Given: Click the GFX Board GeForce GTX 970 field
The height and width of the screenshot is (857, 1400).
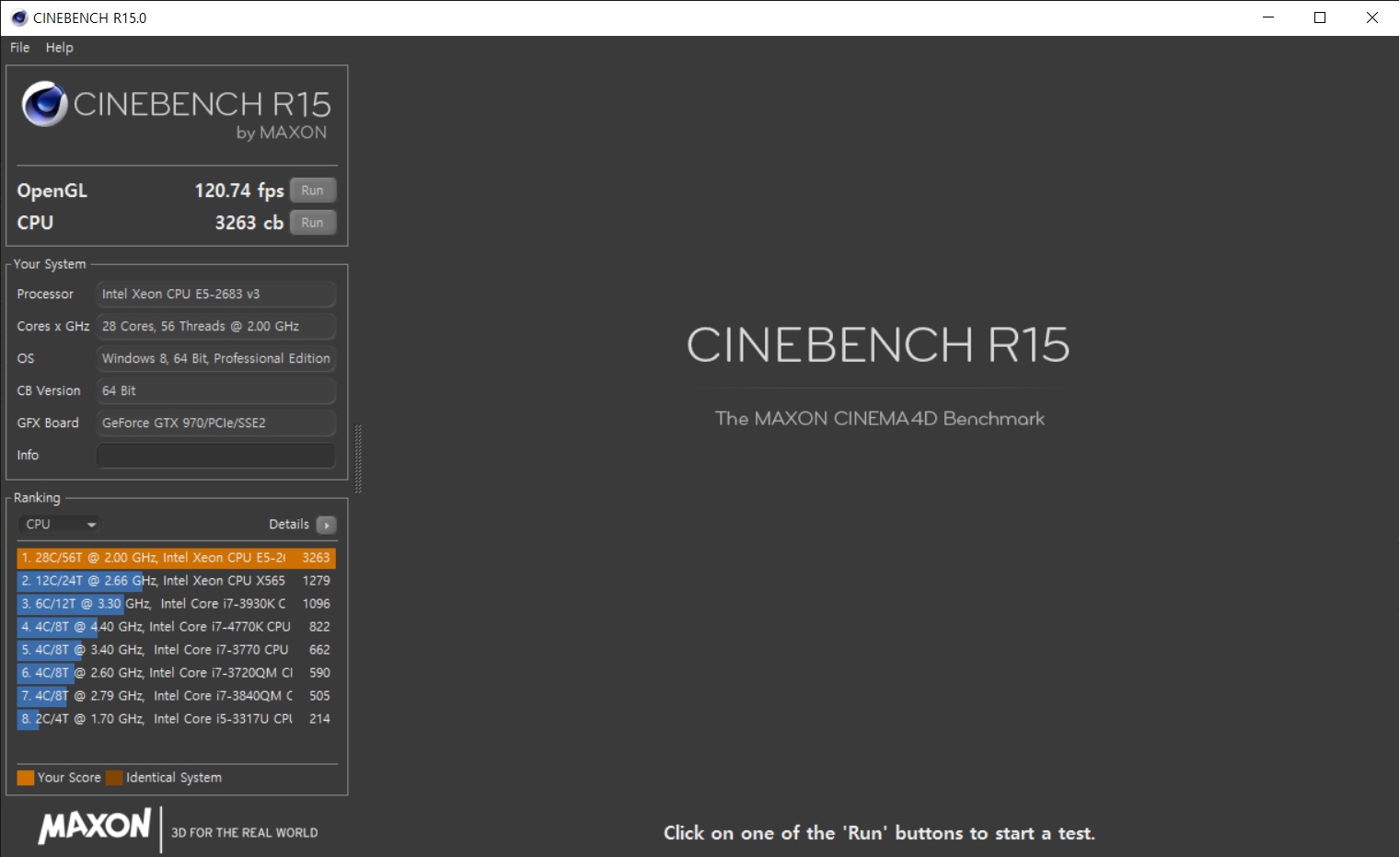Looking at the screenshot, I should click(x=216, y=423).
